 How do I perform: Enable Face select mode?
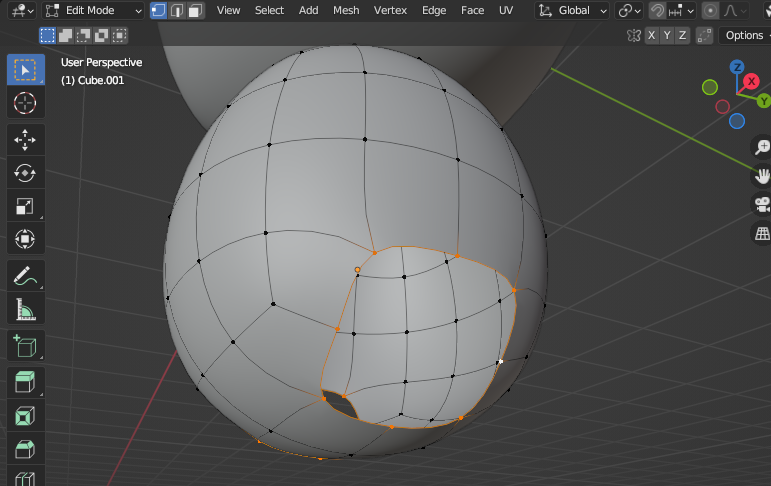pyautogui.click(x=196, y=10)
